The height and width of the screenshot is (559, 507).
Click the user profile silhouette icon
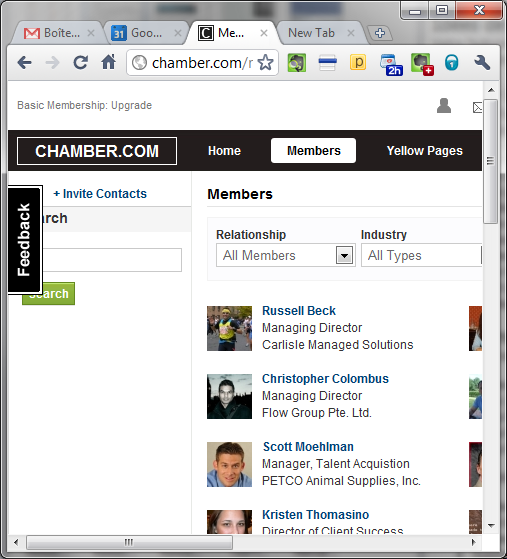(444, 106)
